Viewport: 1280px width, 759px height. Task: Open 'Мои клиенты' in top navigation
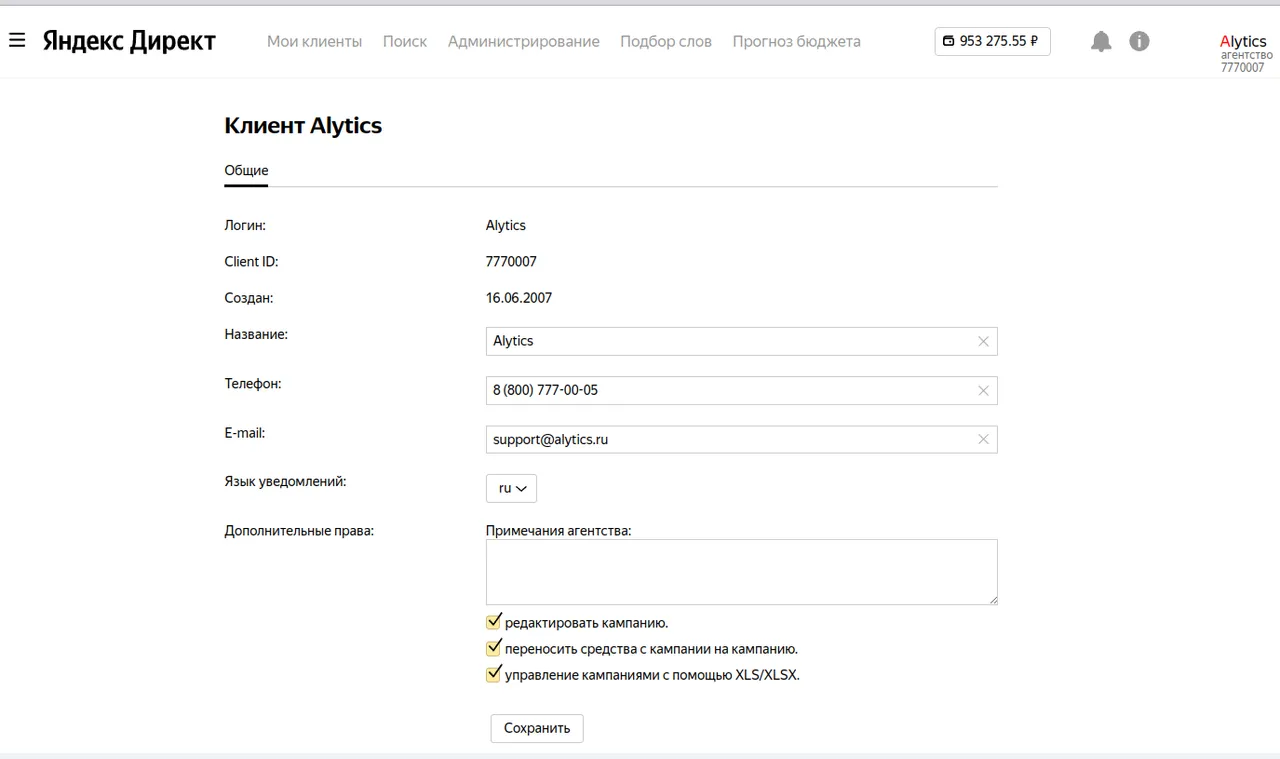pos(314,41)
